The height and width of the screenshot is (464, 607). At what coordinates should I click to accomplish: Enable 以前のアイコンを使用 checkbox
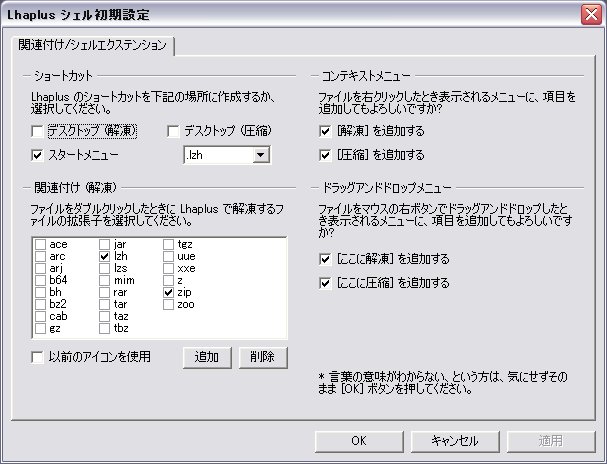tap(37, 357)
